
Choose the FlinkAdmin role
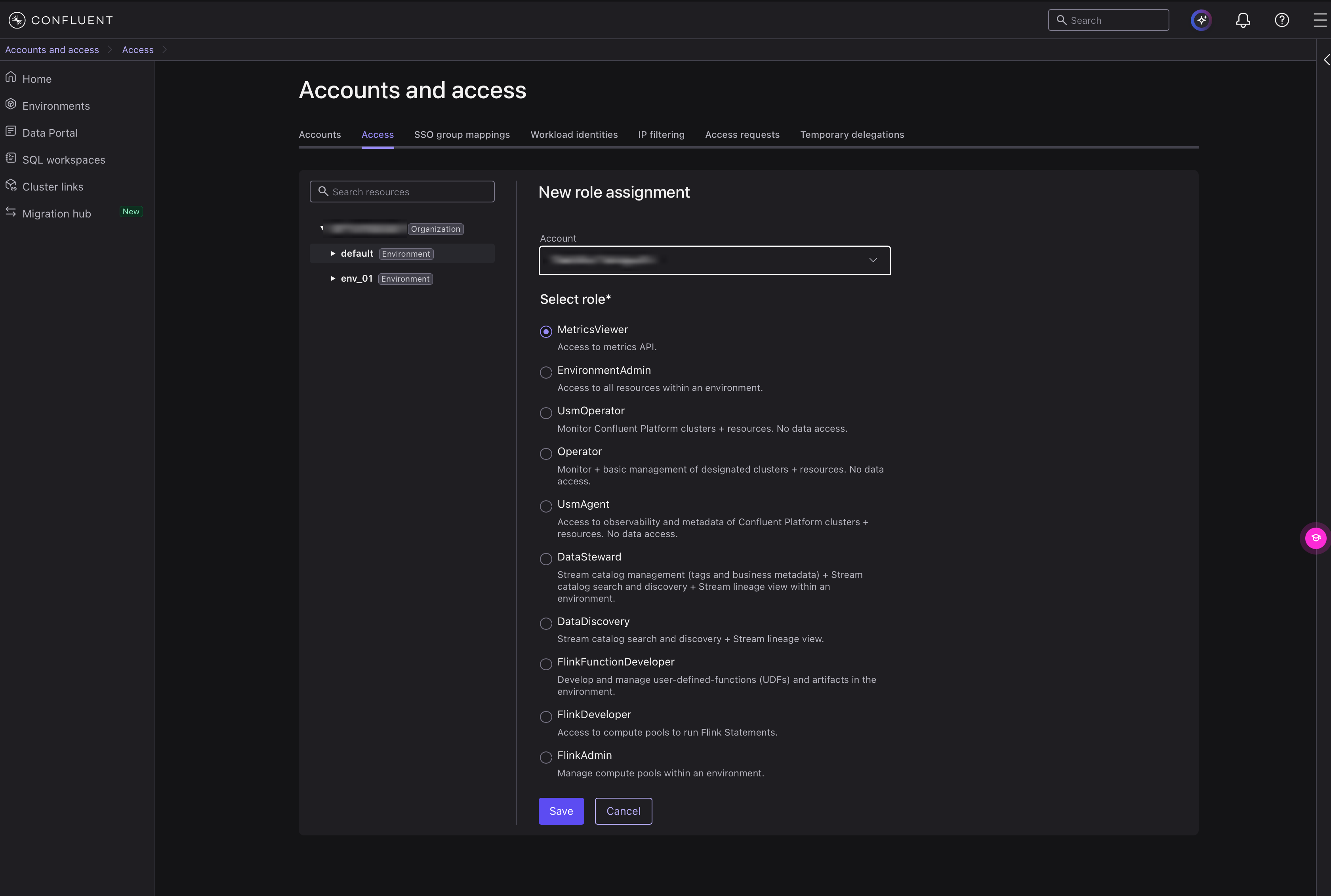tap(546, 757)
